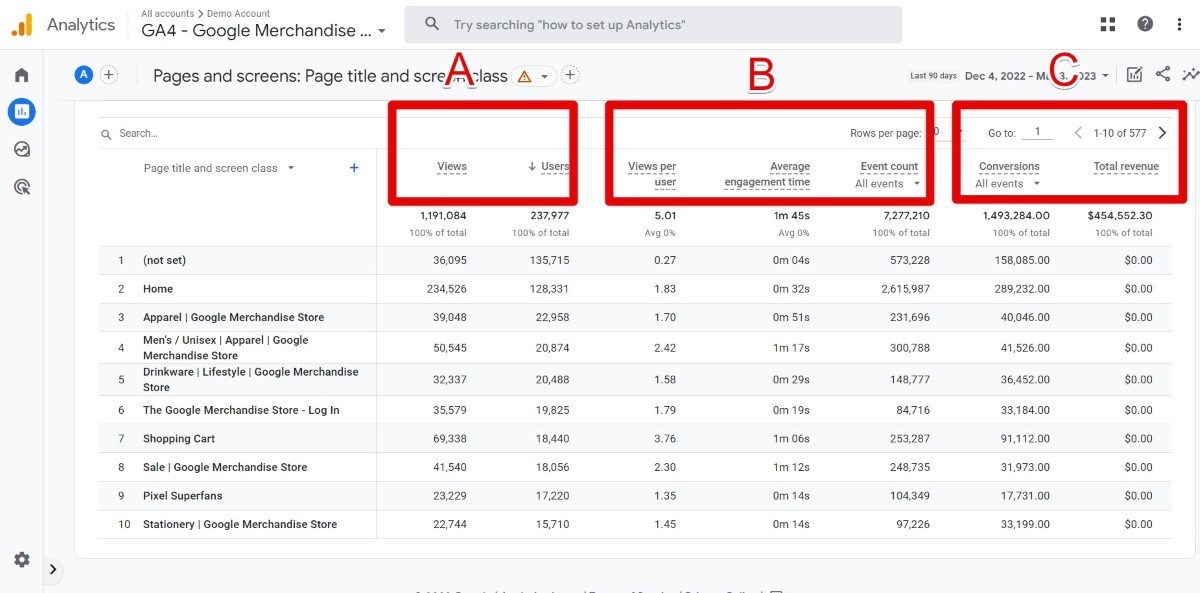This screenshot has width=1200, height=593.
Task: Click 'Apparel | Google Merchandise Store' row
Action: tap(234, 317)
